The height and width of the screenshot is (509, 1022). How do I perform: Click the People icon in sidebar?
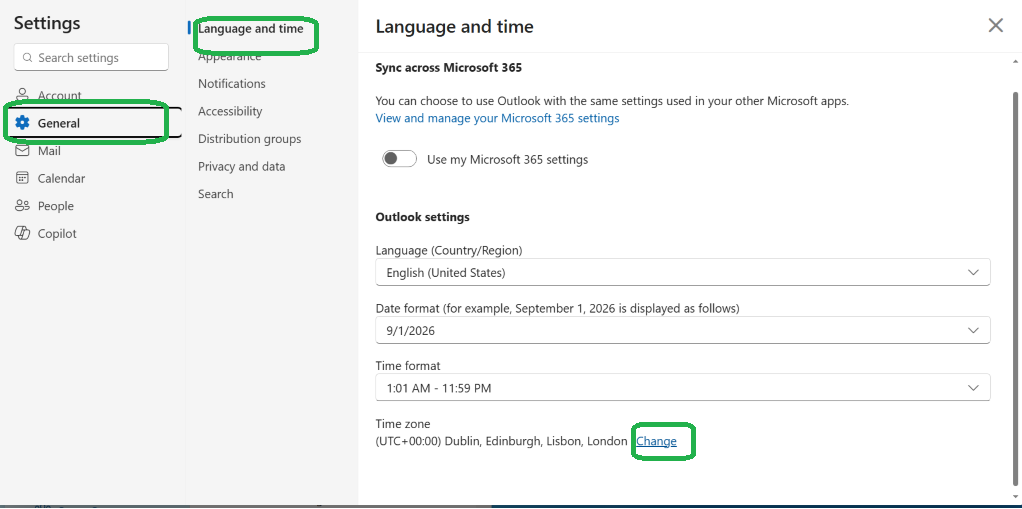[x=22, y=206]
